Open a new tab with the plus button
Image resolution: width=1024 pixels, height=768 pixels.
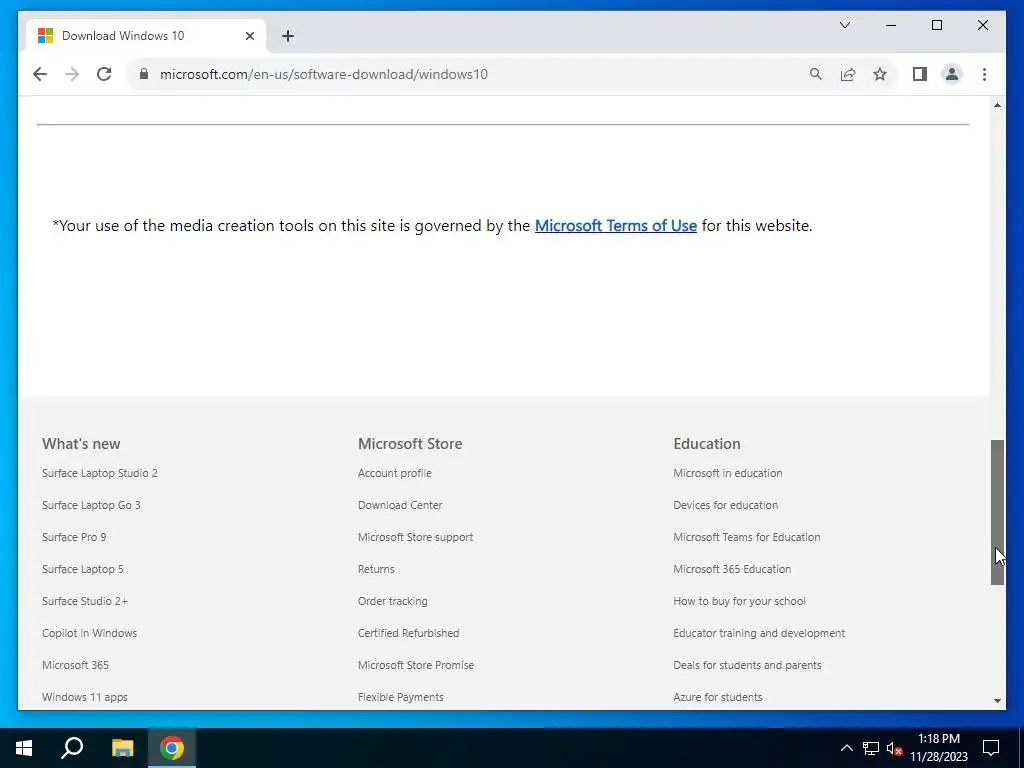point(288,36)
